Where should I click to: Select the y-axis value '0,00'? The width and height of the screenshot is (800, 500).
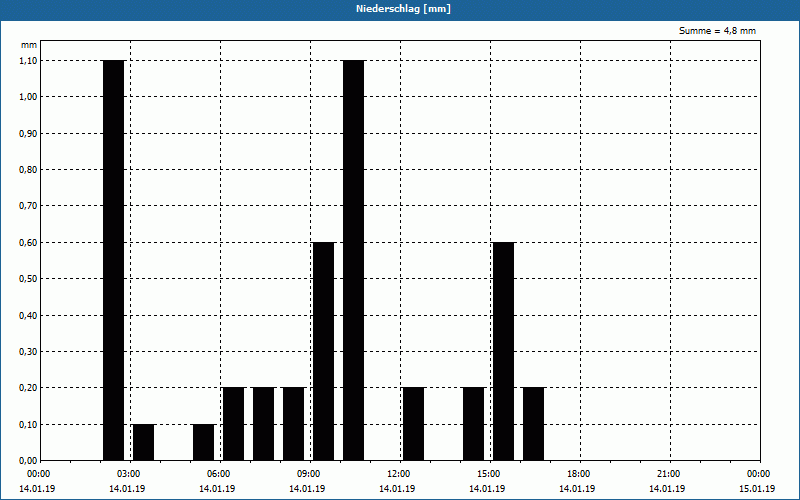point(29,461)
